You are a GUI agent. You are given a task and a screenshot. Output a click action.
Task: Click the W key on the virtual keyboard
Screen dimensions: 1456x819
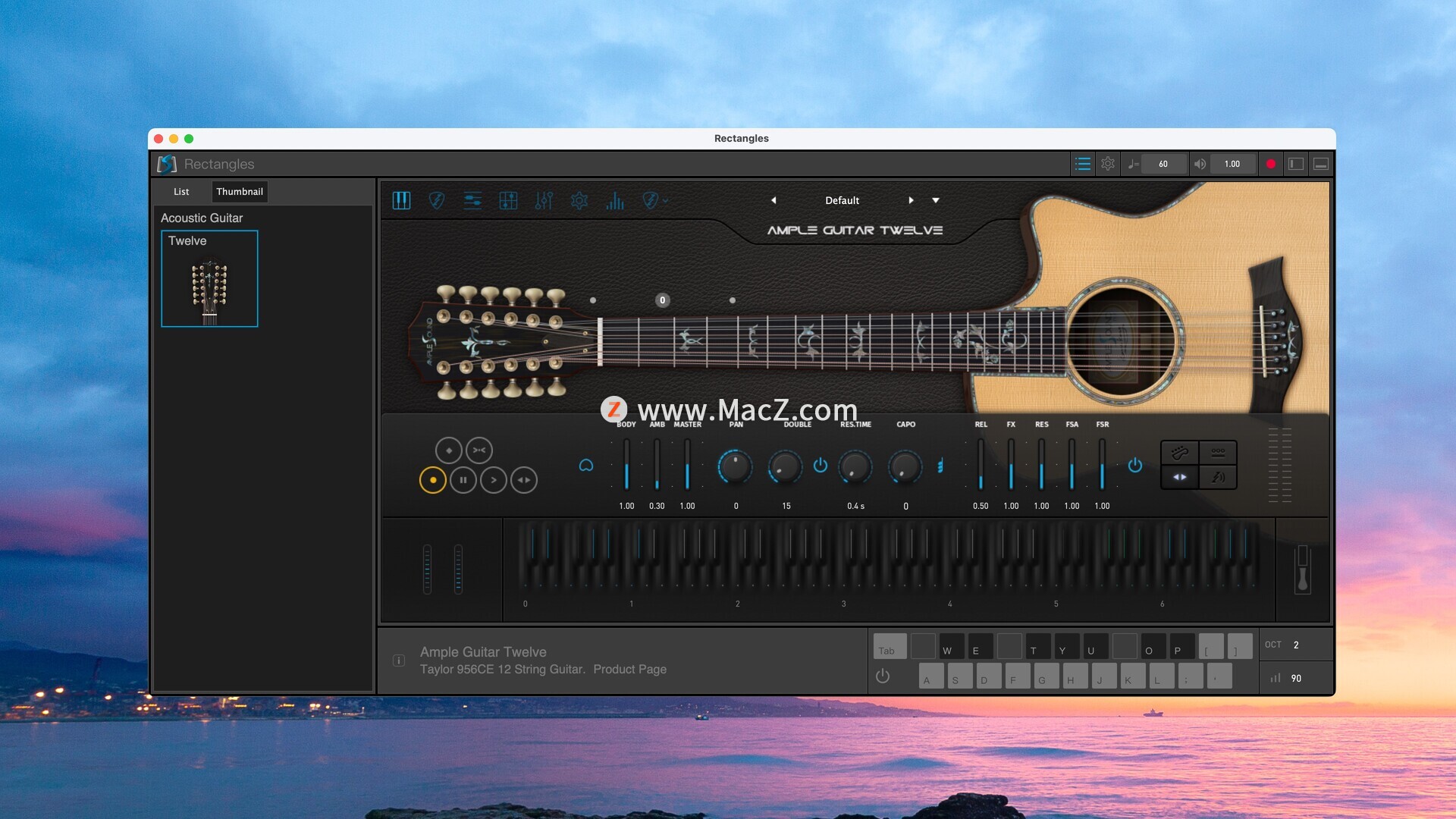click(952, 646)
